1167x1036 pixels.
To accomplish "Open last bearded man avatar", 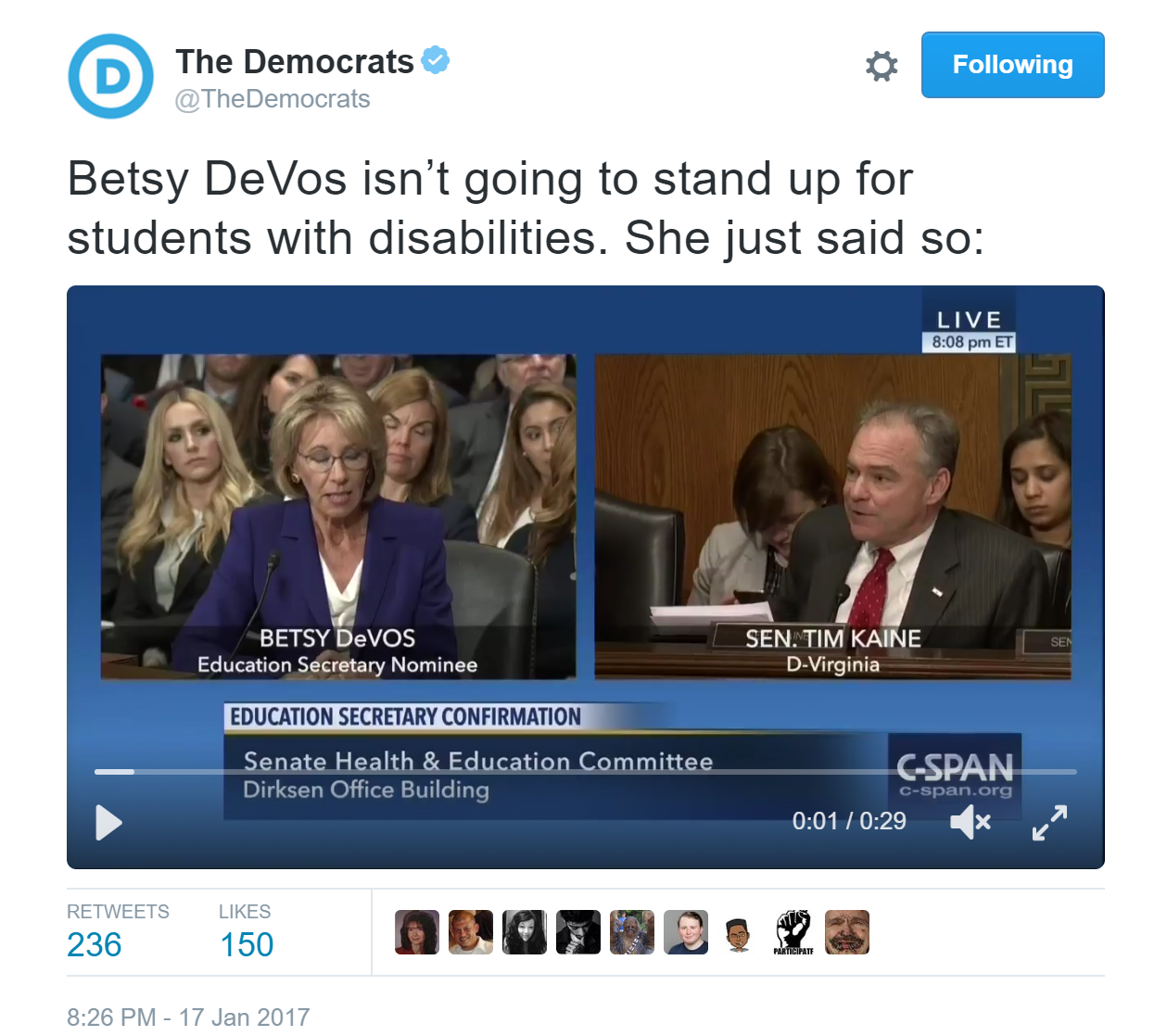I will coord(847,932).
